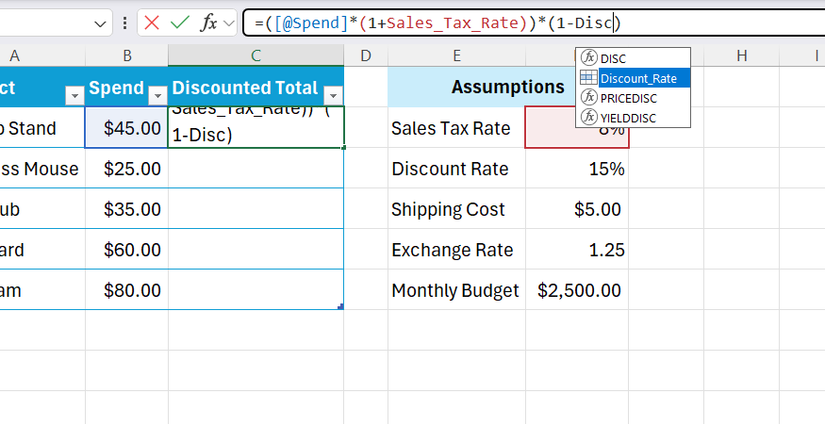The height and width of the screenshot is (424, 825).
Task: Cancel the formula entry with the red X
Action: 152,23
